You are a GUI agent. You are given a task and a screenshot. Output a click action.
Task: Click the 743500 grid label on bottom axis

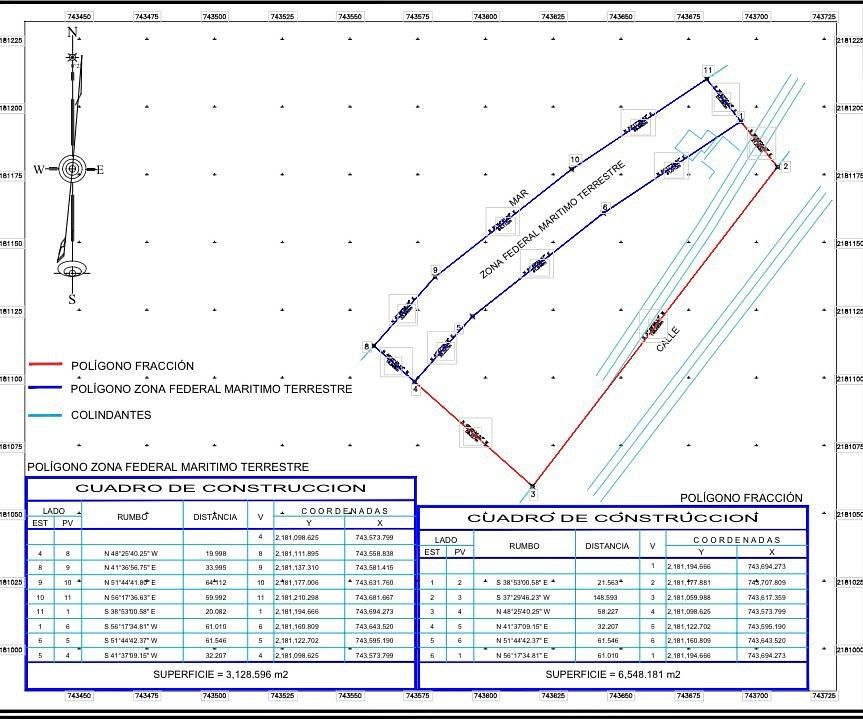tap(215, 696)
